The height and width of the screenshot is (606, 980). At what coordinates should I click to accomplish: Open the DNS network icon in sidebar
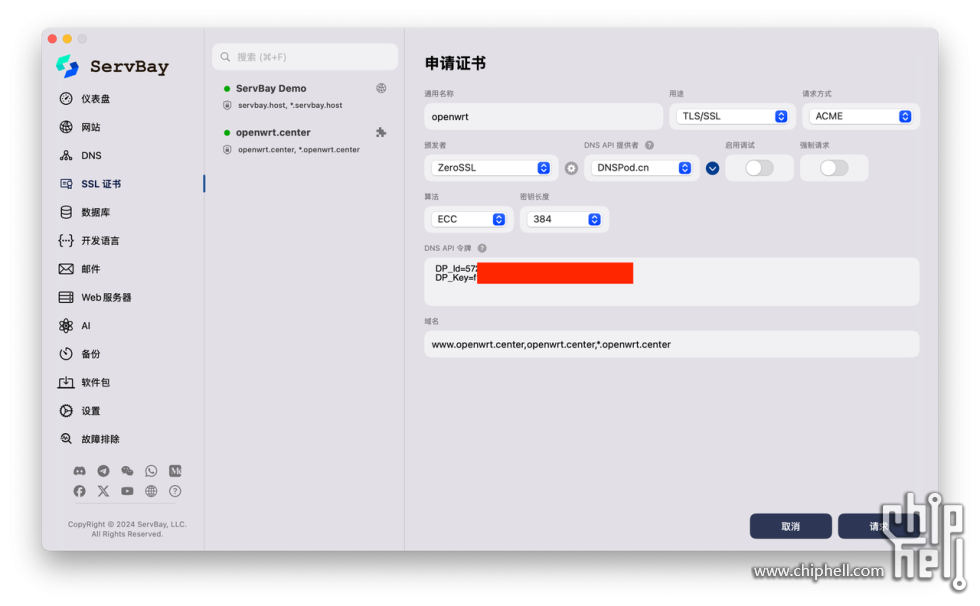point(66,156)
